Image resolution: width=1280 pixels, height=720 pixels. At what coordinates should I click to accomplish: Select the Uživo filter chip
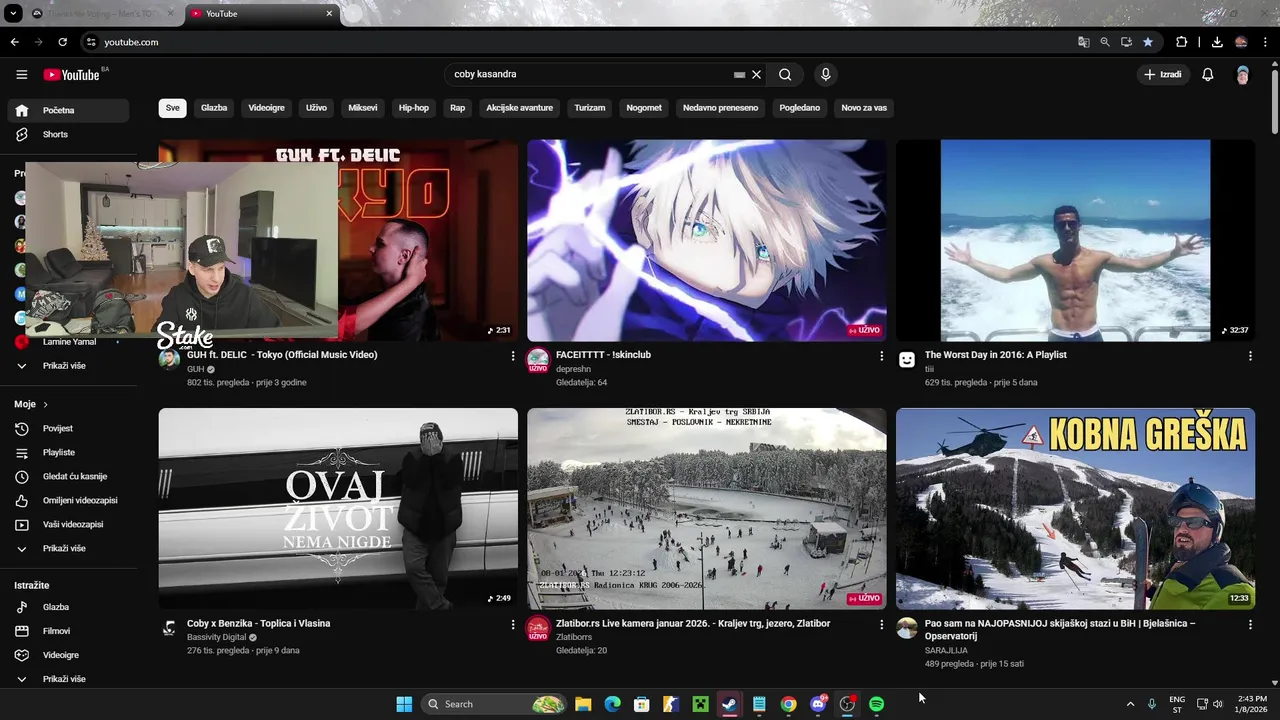click(x=316, y=108)
